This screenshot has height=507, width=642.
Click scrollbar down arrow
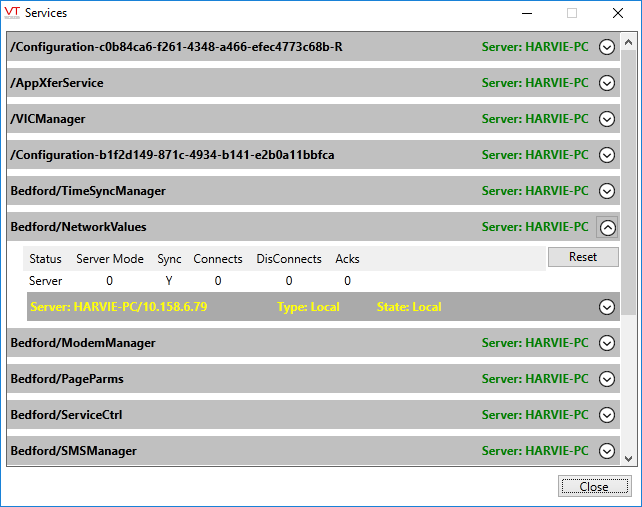click(x=629, y=458)
